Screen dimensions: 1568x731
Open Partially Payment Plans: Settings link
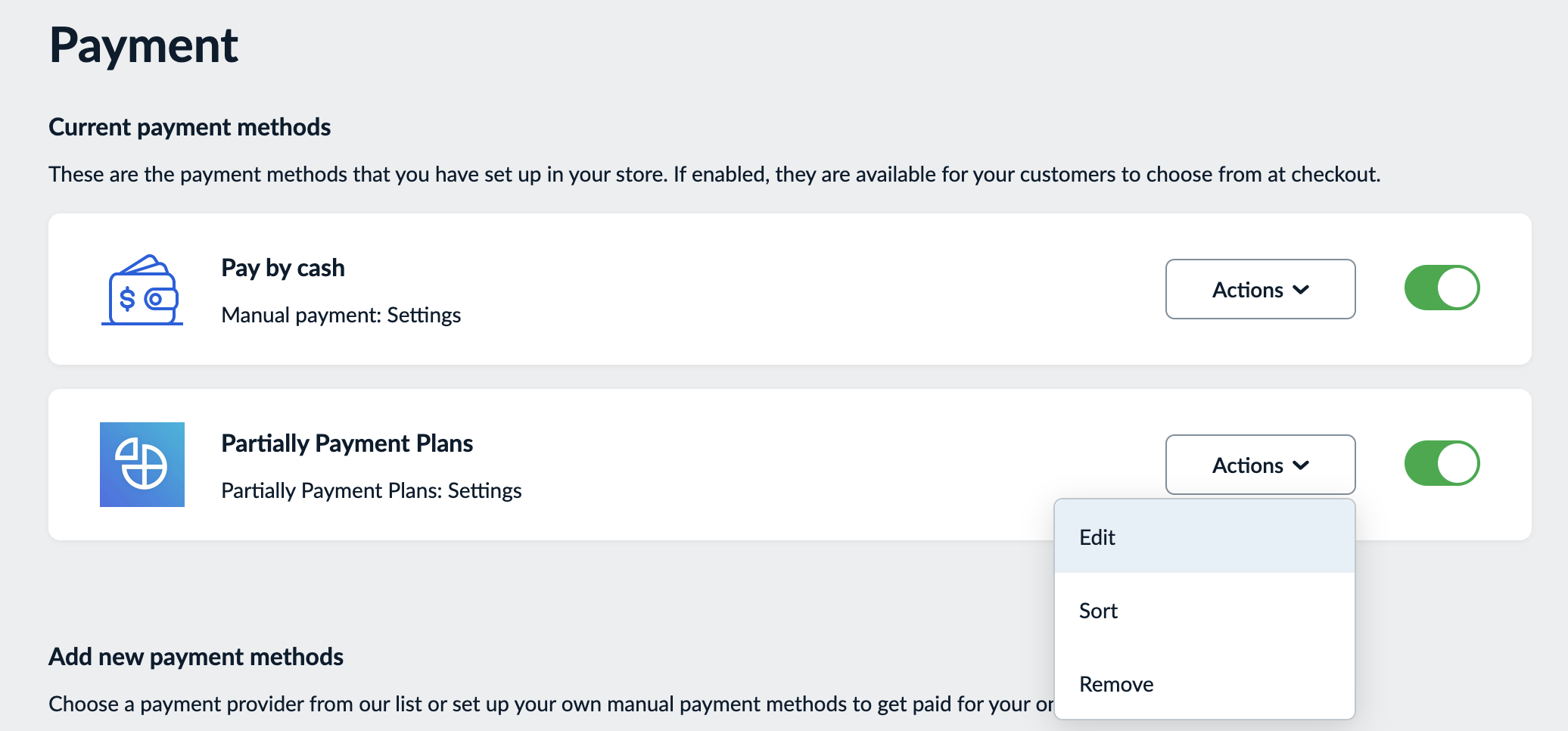click(x=371, y=490)
